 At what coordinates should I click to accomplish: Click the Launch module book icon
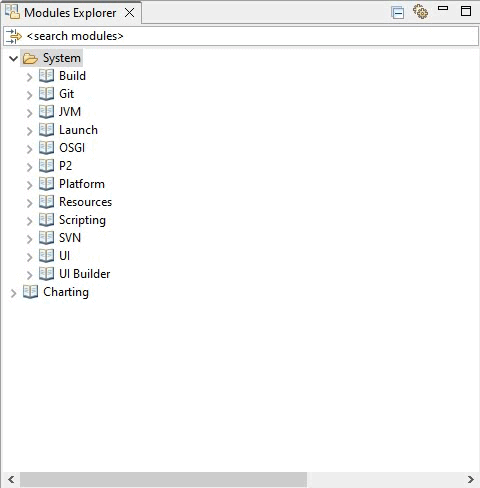[46, 130]
